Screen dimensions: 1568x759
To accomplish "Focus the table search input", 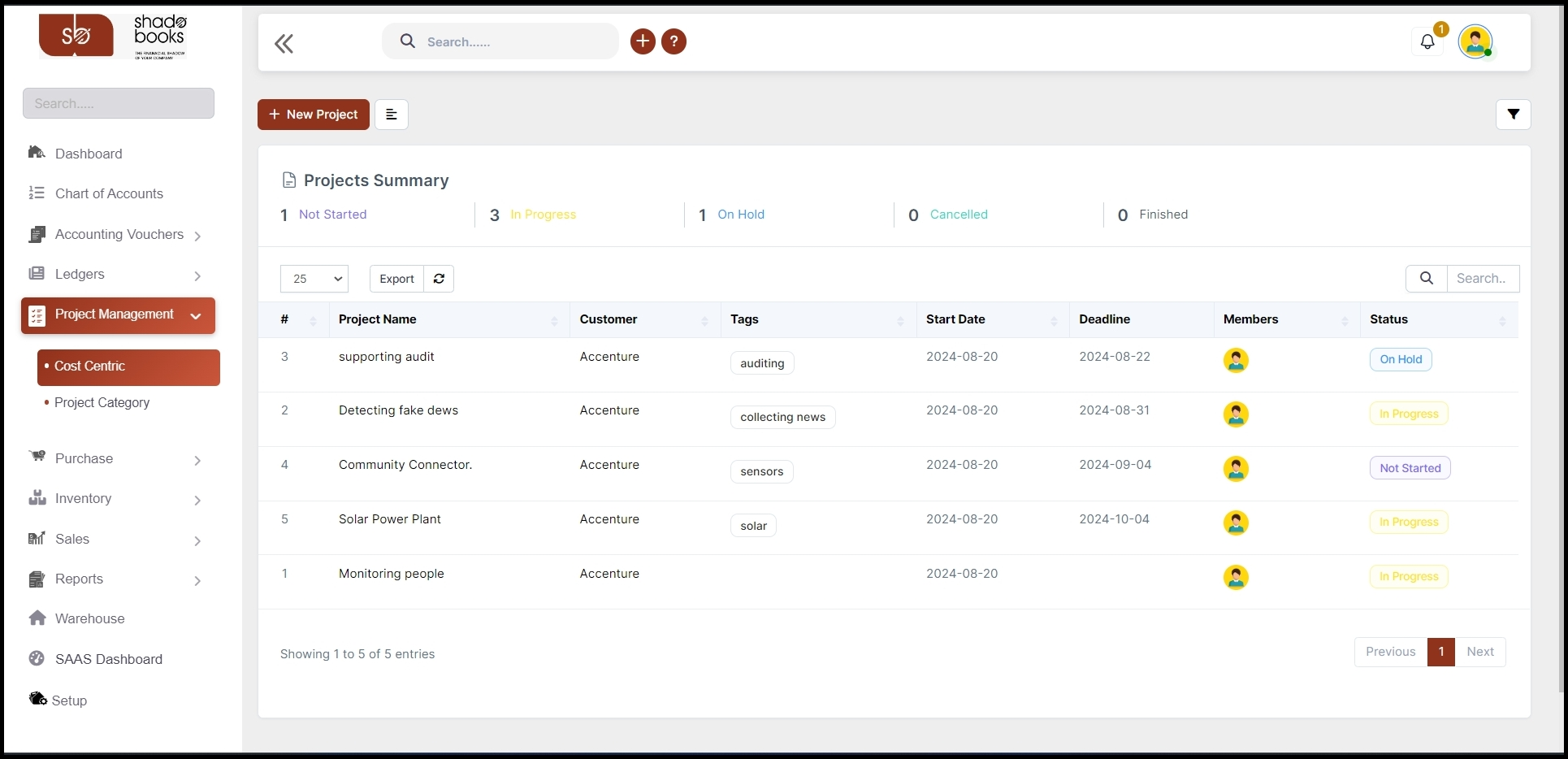I will click(x=1484, y=279).
